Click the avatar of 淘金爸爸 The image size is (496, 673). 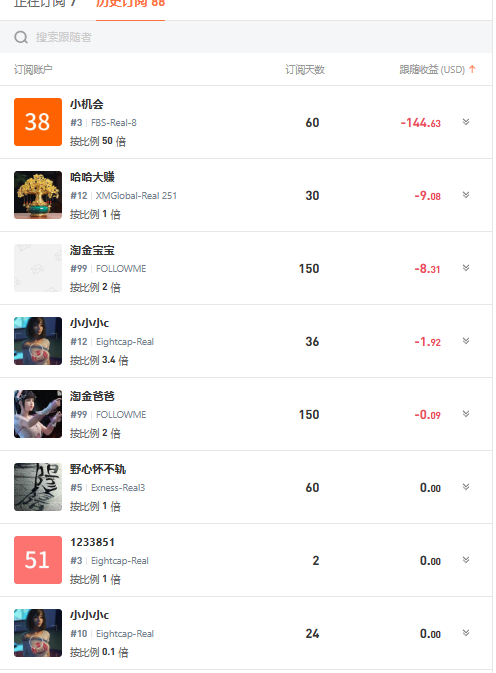point(38,414)
